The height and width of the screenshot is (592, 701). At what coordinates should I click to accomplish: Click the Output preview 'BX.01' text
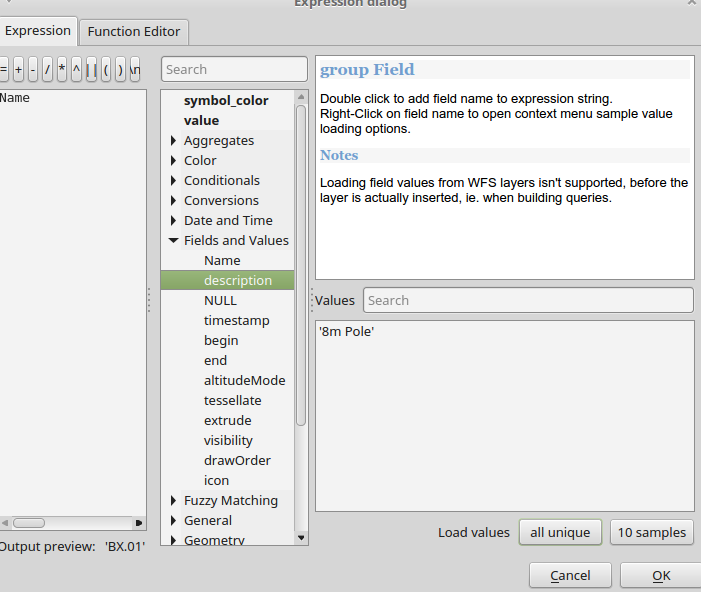125,546
